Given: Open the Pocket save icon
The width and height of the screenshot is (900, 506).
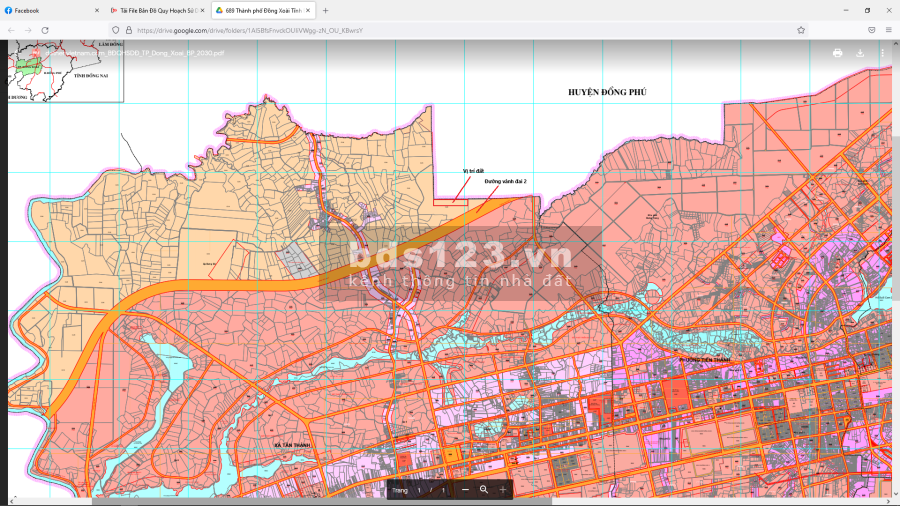Looking at the screenshot, I should tap(871, 30).
